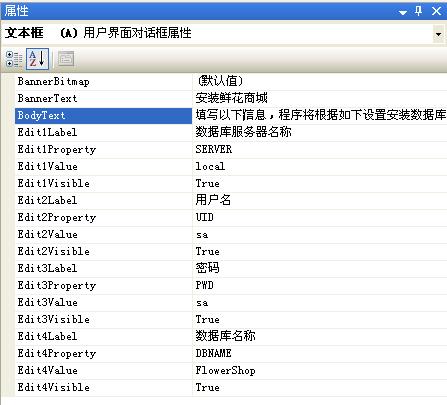Image resolution: width=447 pixels, height=405 pixels.
Task: Edit the Edit2Value sa field
Action: coord(320,234)
